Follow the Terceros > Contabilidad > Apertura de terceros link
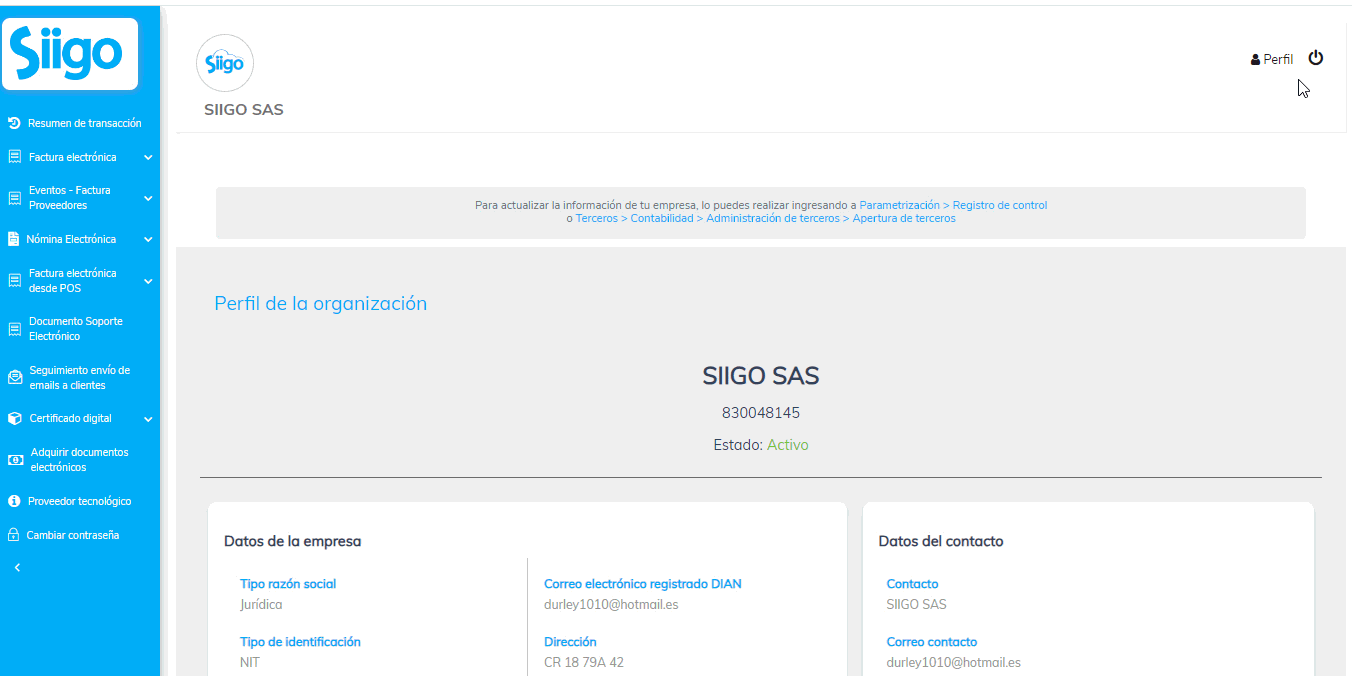Viewport: 1352px width, 676px height. point(765,218)
